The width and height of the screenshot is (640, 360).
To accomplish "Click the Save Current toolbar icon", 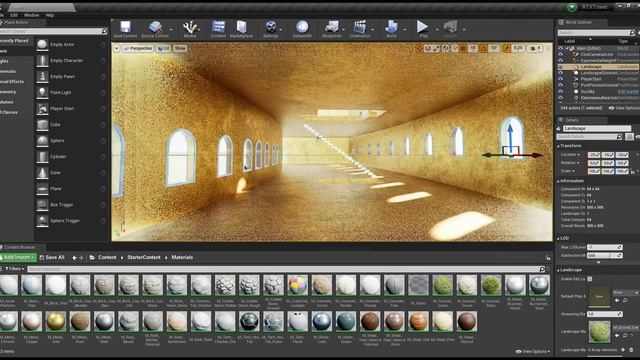I will coord(125,29).
